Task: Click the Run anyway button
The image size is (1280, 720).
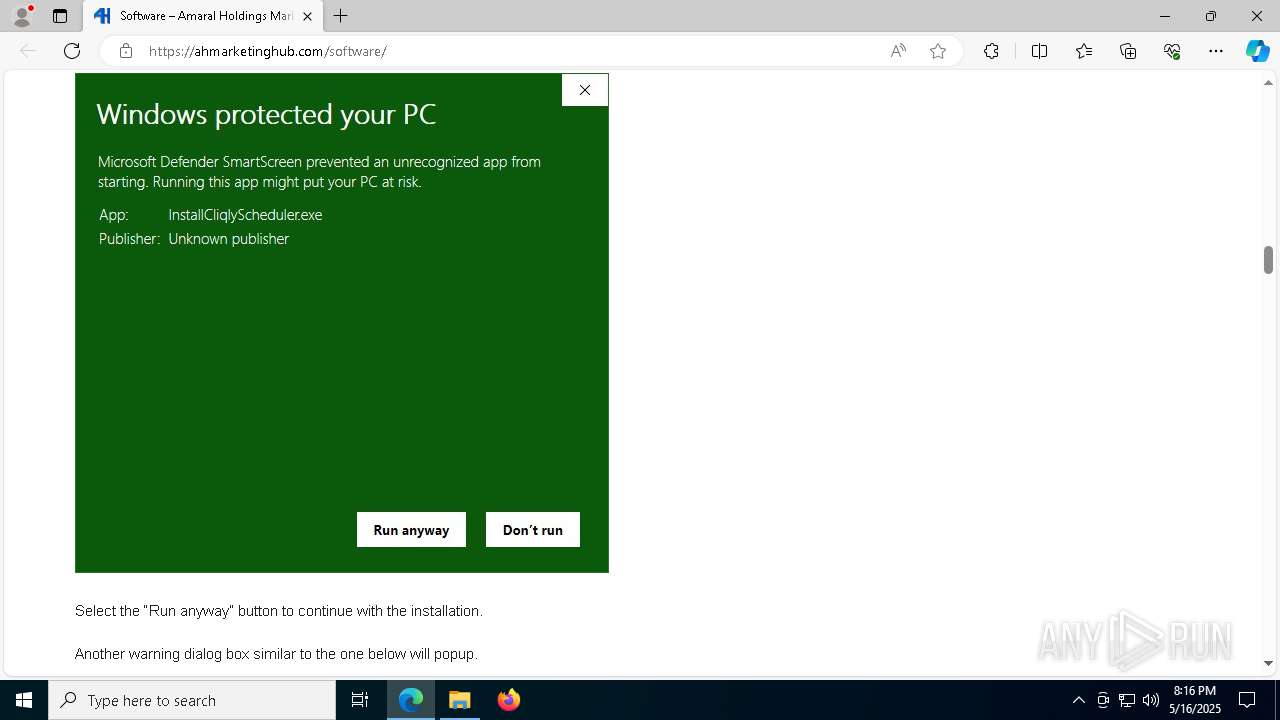Action: (x=411, y=530)
